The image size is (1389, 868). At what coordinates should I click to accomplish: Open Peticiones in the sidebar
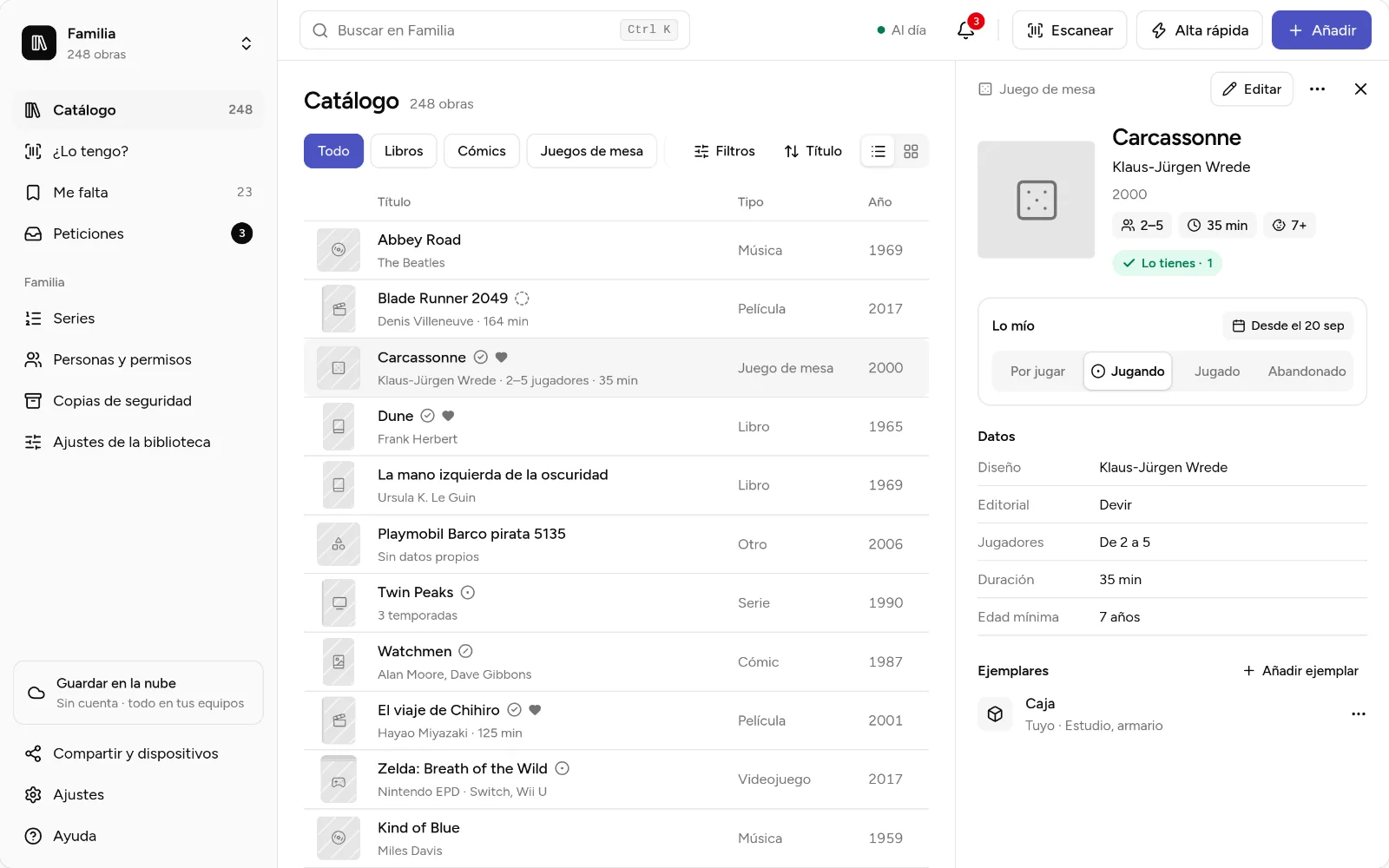click(139, 233)
